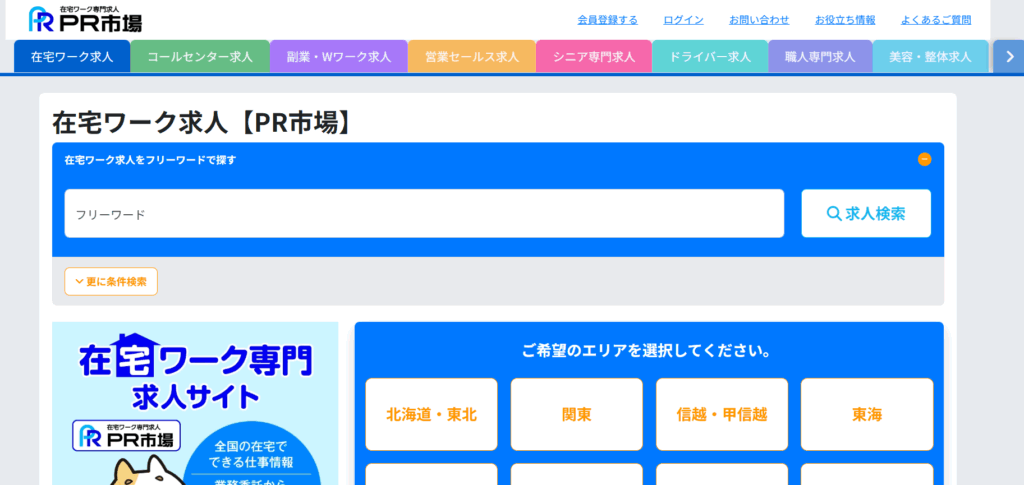
Task: Select the 副業・Wワーク求人 tab
Action: 338,57
